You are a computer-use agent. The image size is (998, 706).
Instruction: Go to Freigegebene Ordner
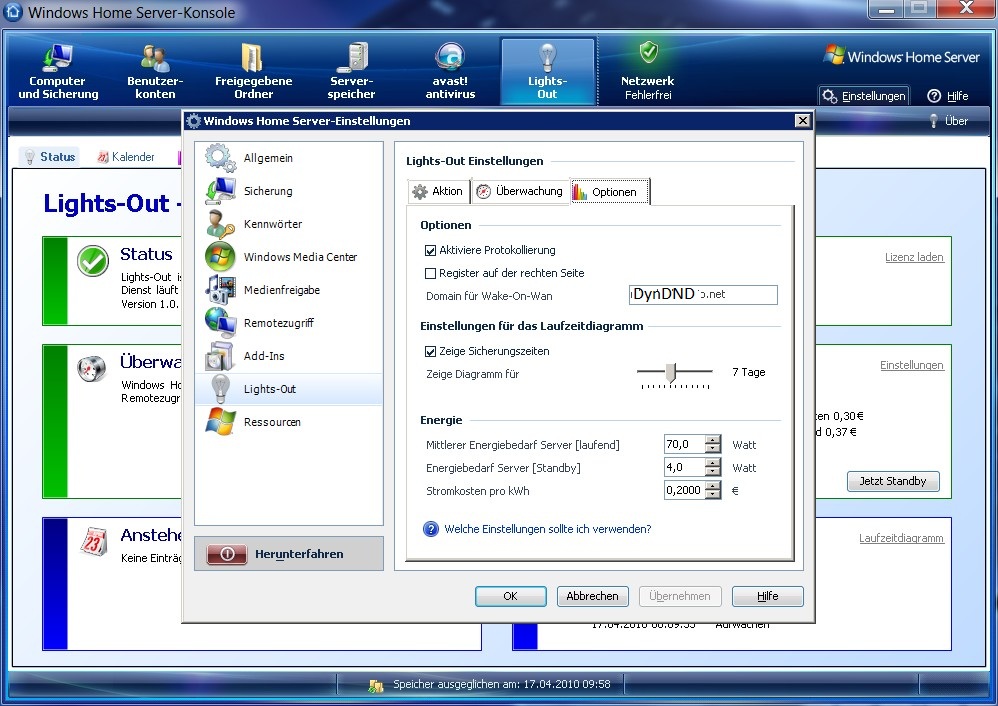point(253,71)
